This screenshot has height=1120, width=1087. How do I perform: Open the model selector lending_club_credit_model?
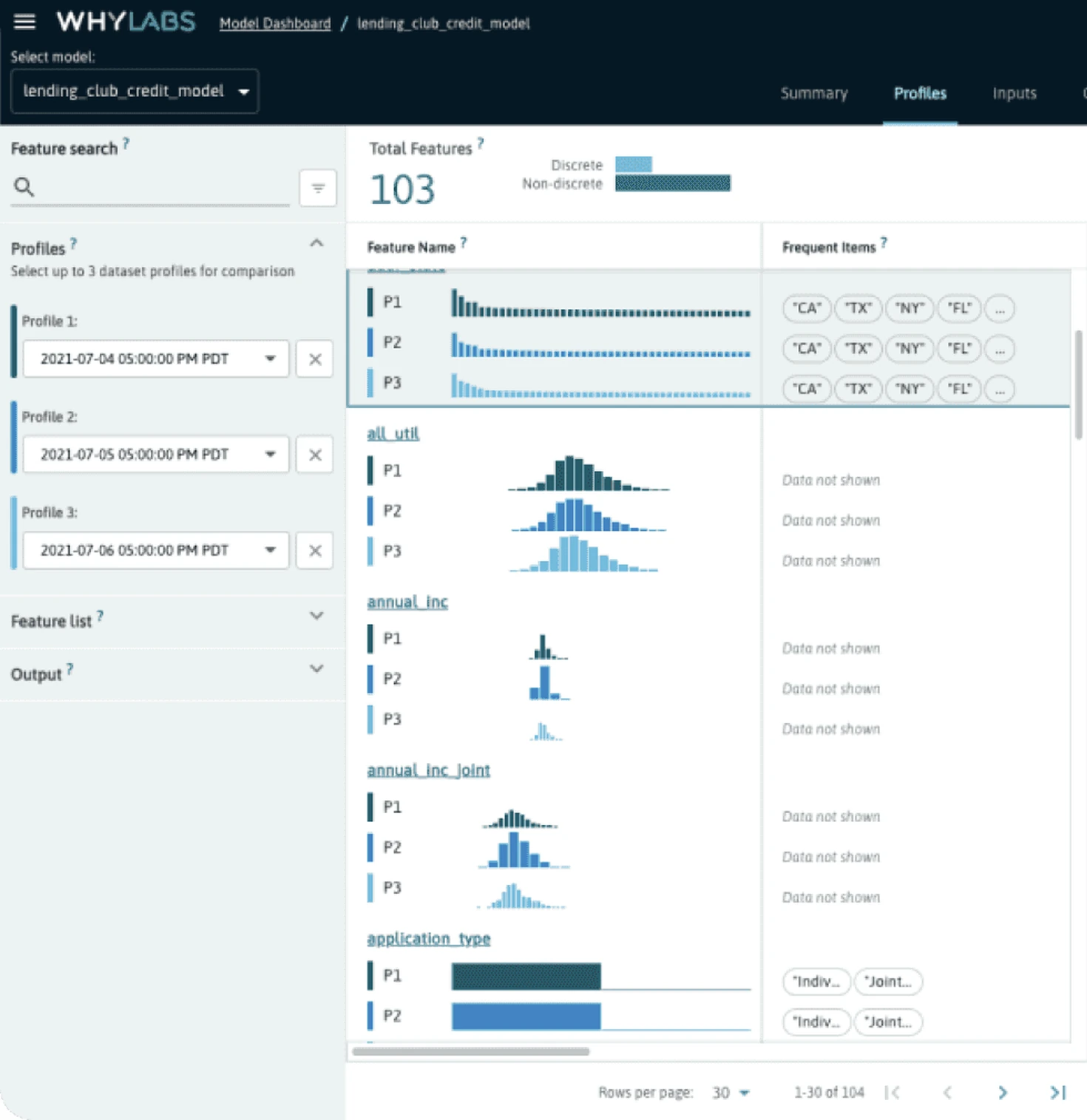tap(135, 91)
